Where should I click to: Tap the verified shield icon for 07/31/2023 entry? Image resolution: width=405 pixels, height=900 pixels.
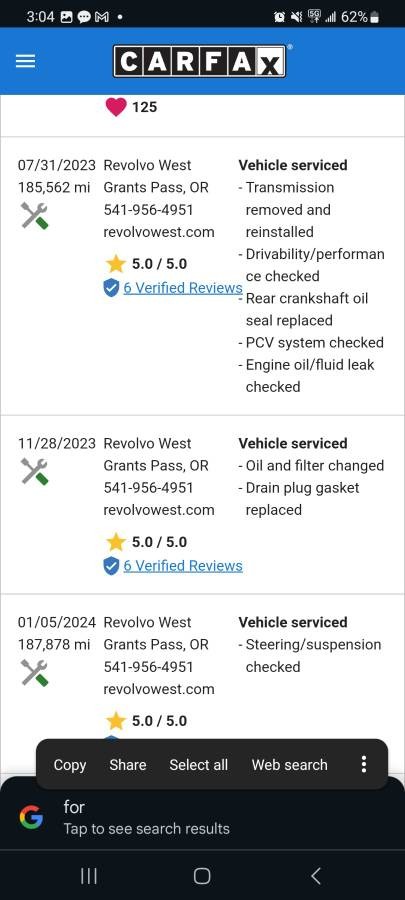pyautogui.click(x=111, y=288)
